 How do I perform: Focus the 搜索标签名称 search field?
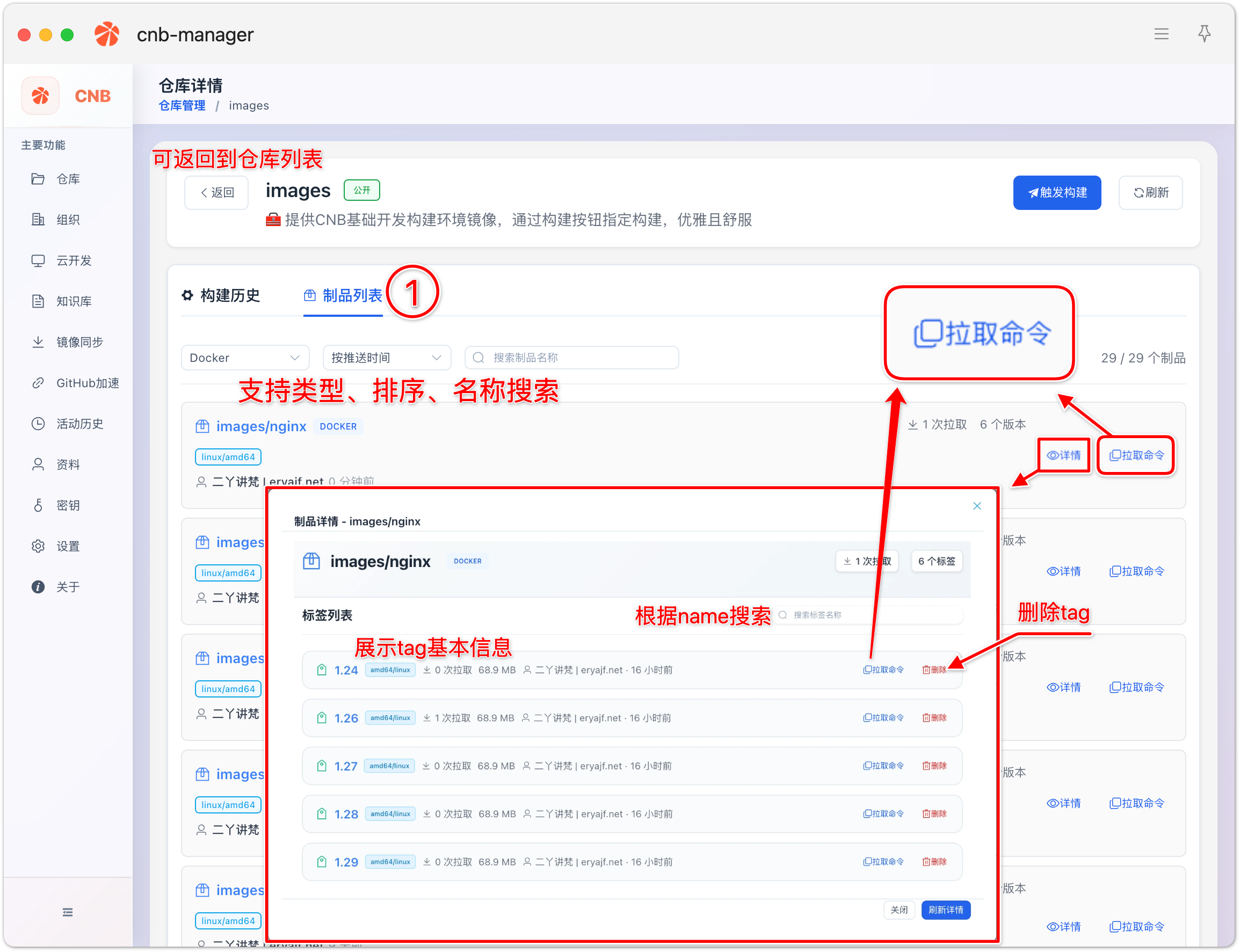point(869,615)
